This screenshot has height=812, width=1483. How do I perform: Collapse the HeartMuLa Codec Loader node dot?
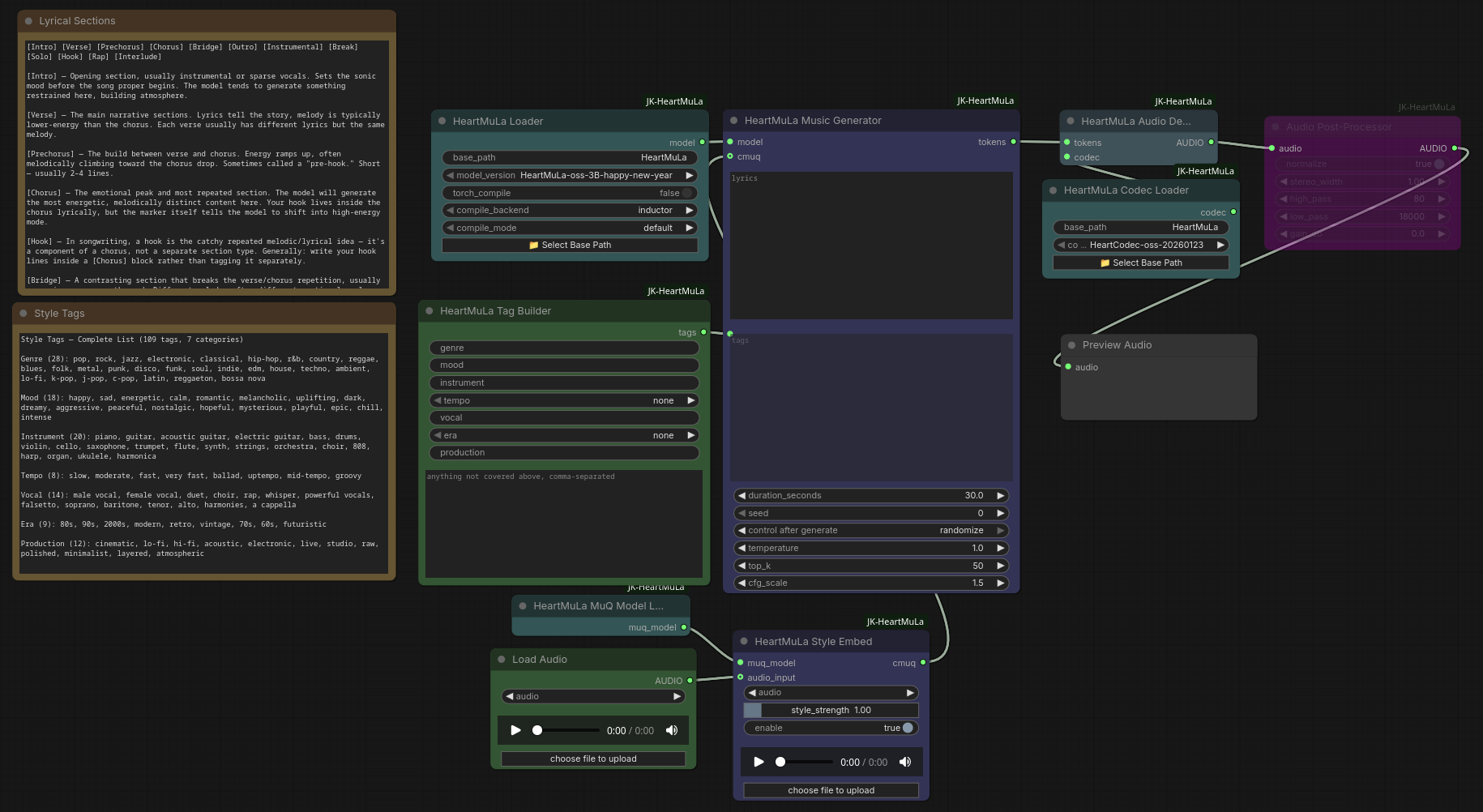(1053, 190)
